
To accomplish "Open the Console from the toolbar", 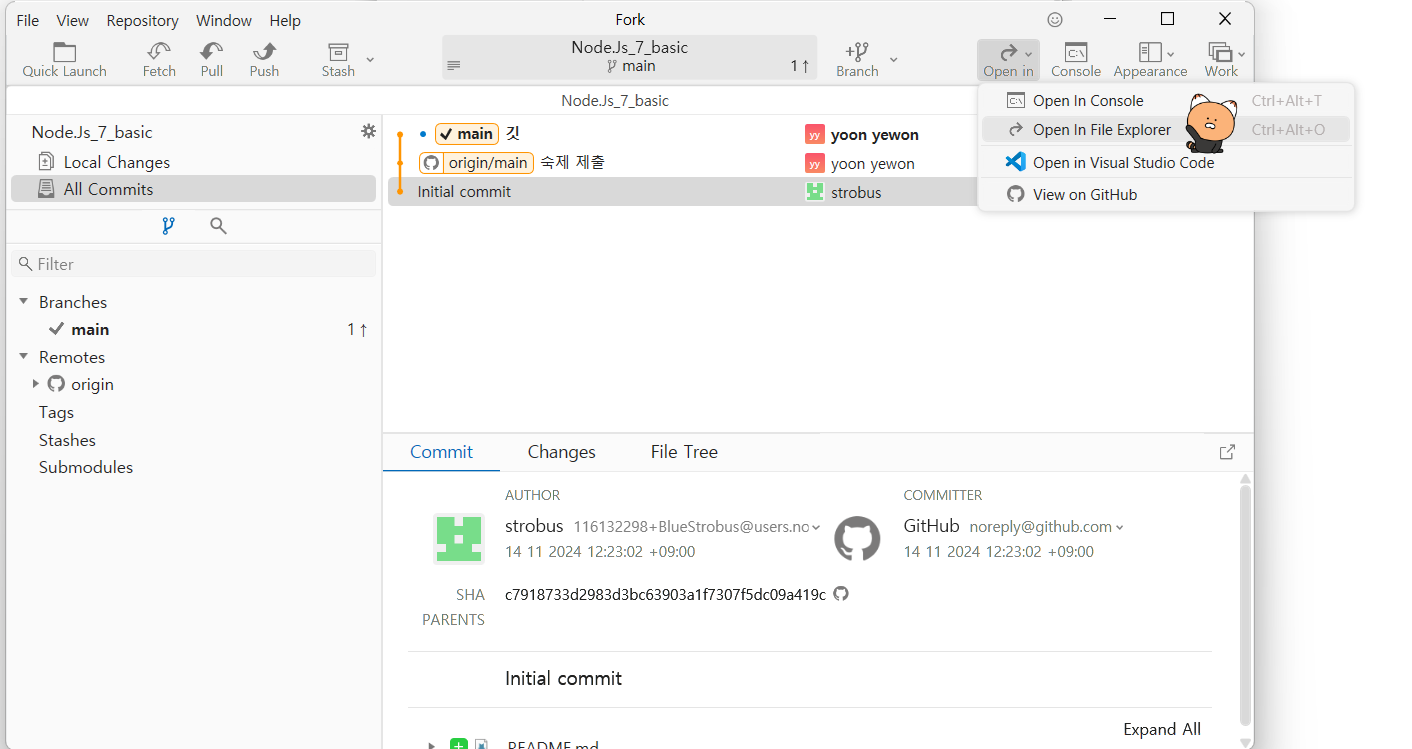I will click(1076, 59).
